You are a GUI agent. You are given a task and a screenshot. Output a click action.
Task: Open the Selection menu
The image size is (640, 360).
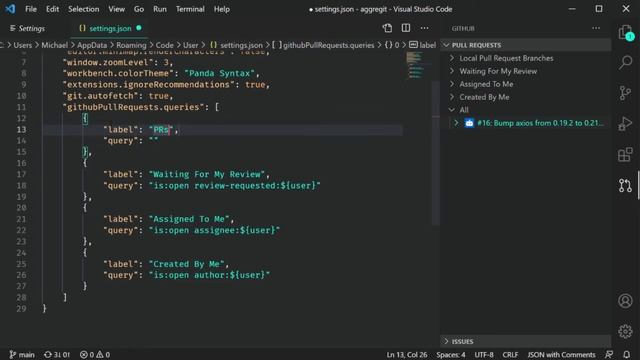tap(84, 9)
